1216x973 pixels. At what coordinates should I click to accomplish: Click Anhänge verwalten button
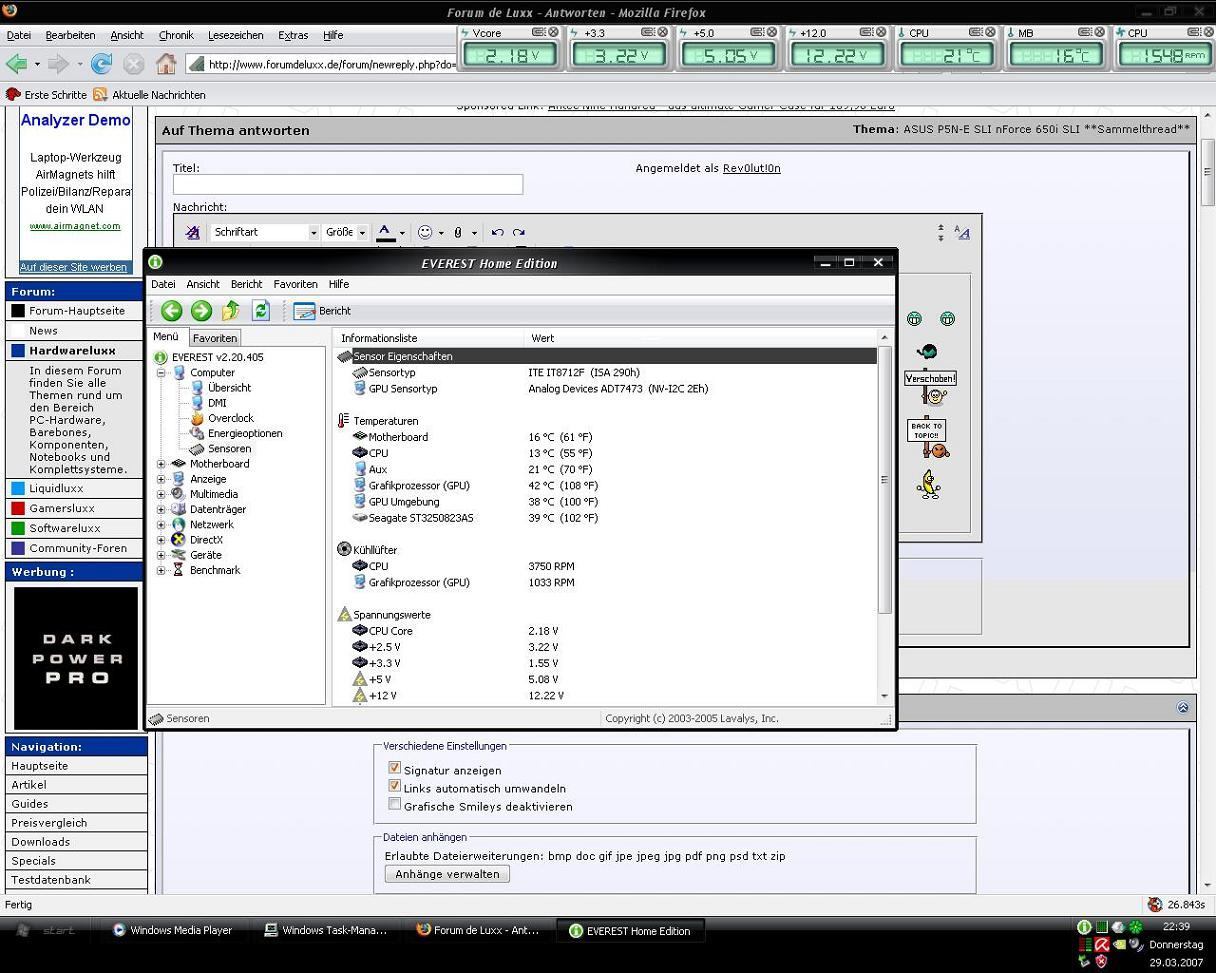(x=447, y=874)
